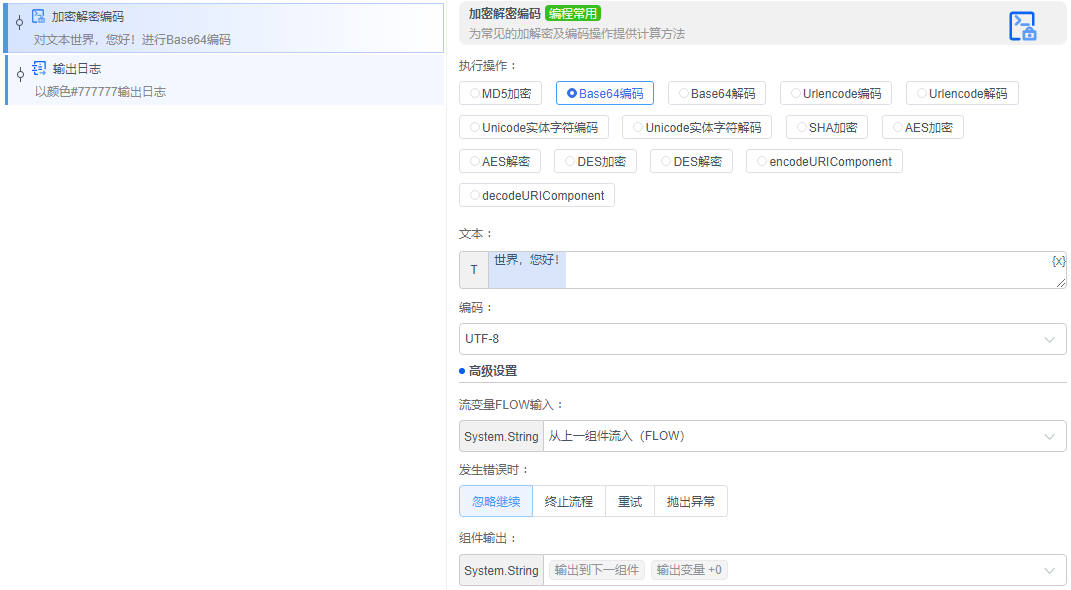Screen dimensions: 1071x590
Task: Click the 输出到下一组件 button
Action: [595, 569]
